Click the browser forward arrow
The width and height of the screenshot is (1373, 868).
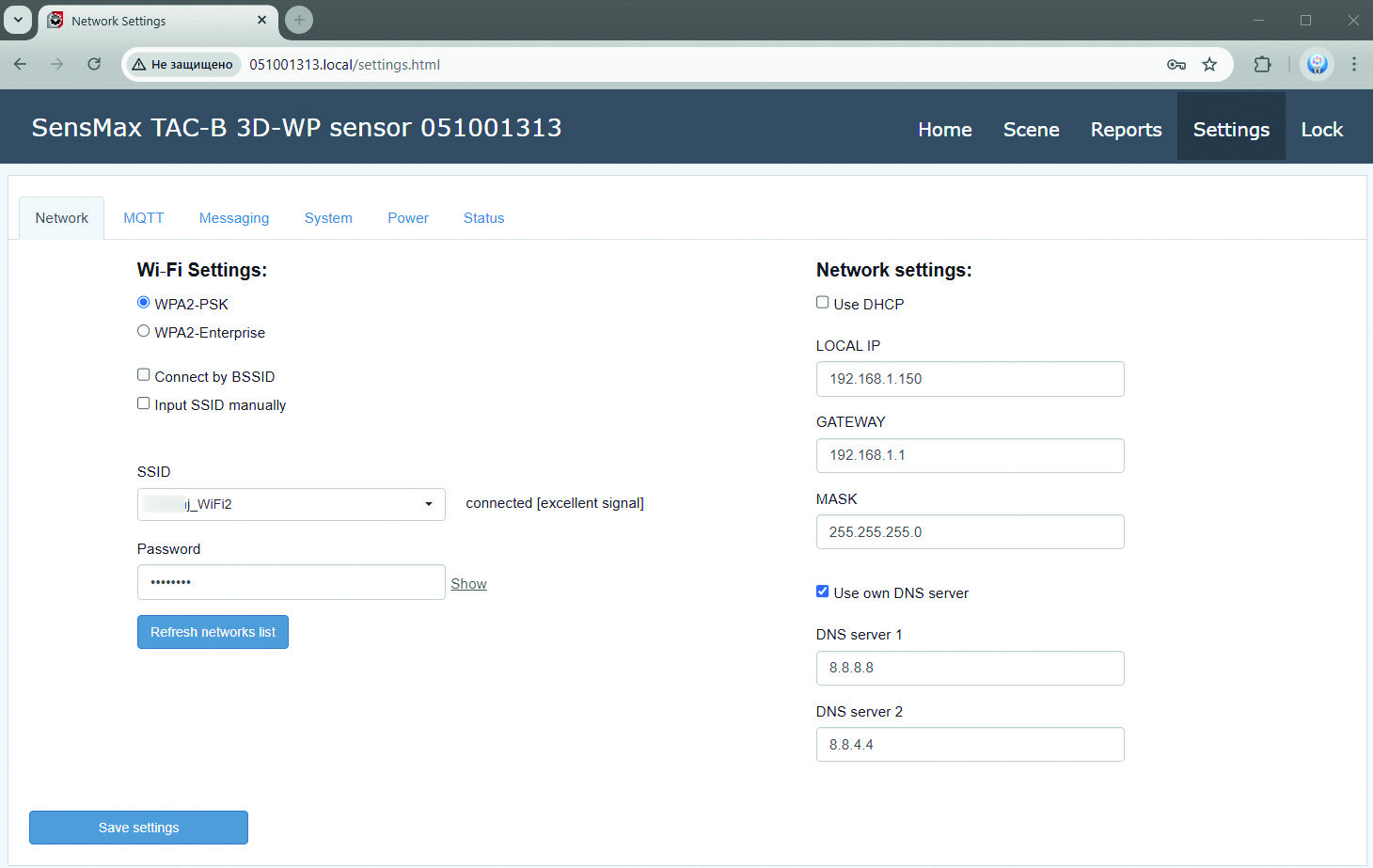point(56,64)
